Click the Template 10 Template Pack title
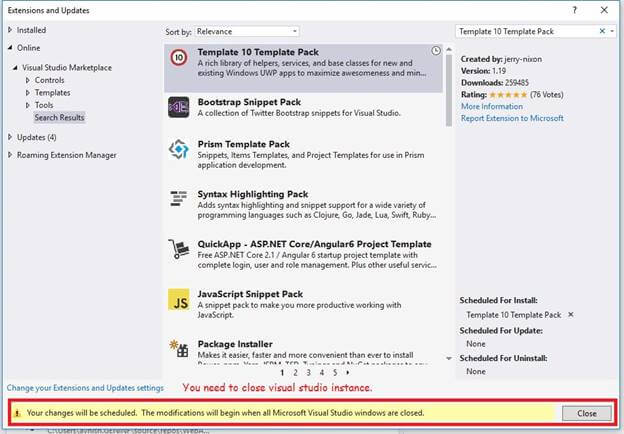The height and width of the screenshot is (434, 624). [x=258, y=52]
